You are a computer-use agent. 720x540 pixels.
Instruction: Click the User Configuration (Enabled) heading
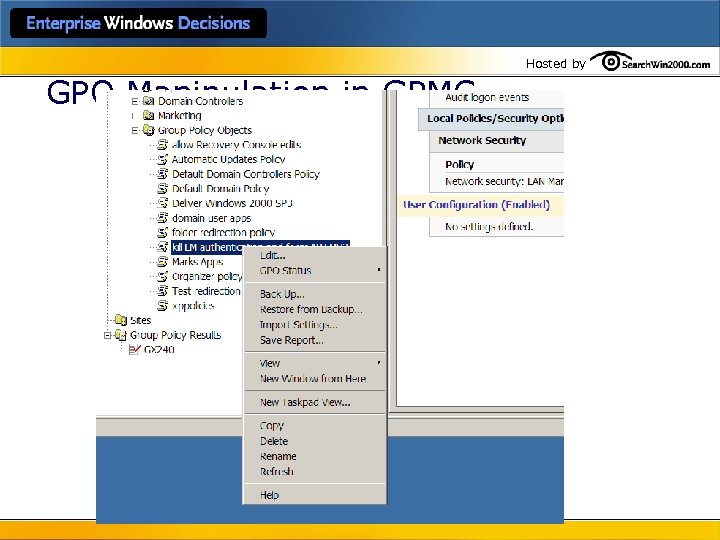pos(476,205)
